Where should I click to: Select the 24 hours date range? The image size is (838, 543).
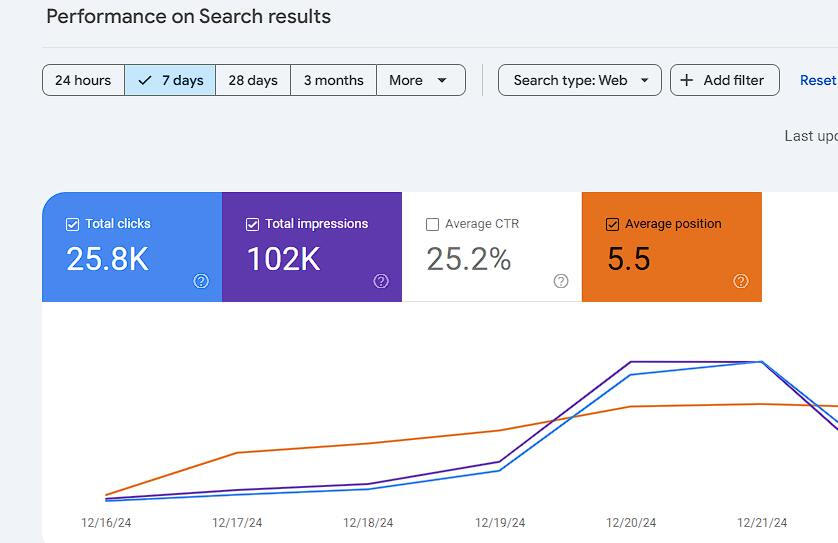pyautogui.click(x=83, y=80)
